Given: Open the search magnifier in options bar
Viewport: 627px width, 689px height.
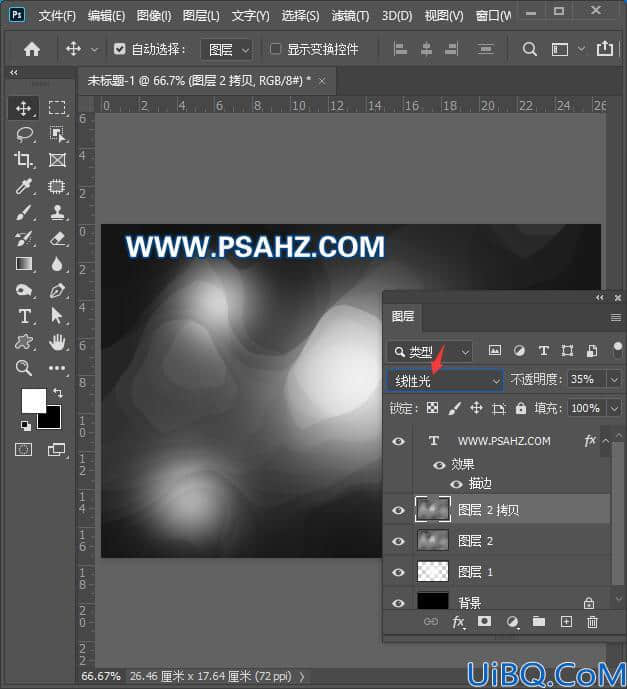Looking at the screenshot, I should 529,49.
